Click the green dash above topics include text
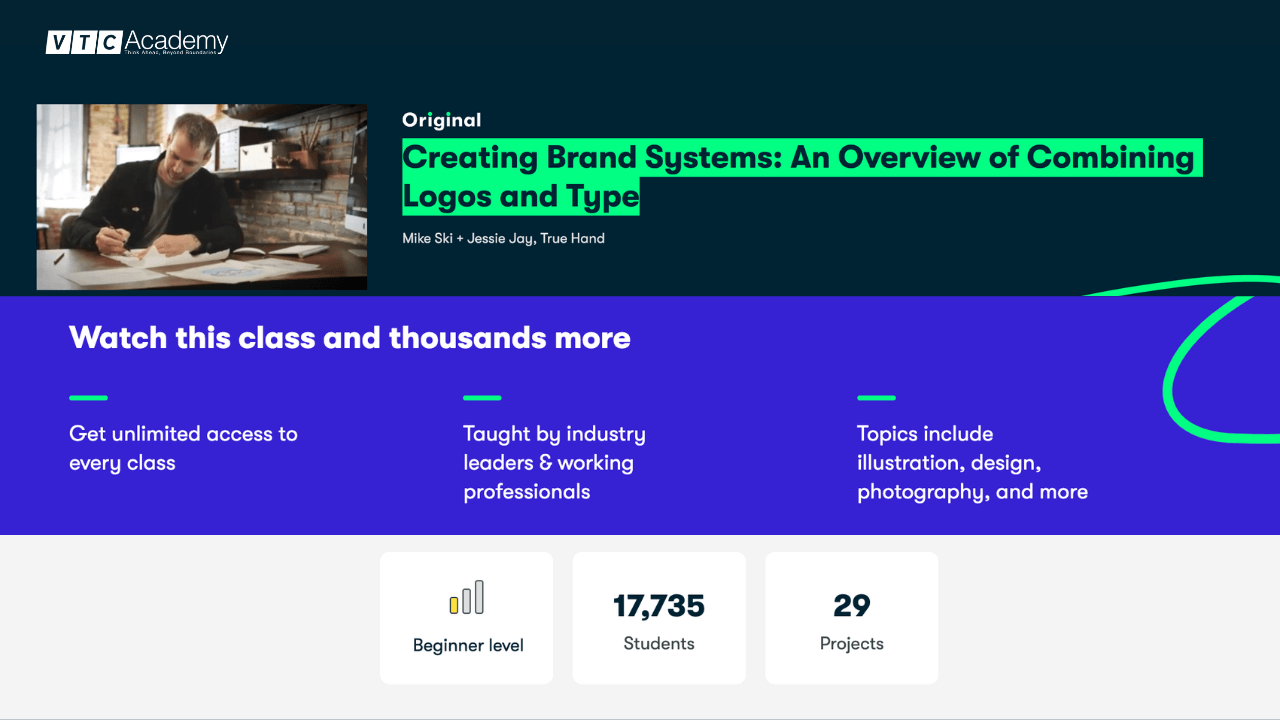1280x720 pixels. tap(876, 397)
